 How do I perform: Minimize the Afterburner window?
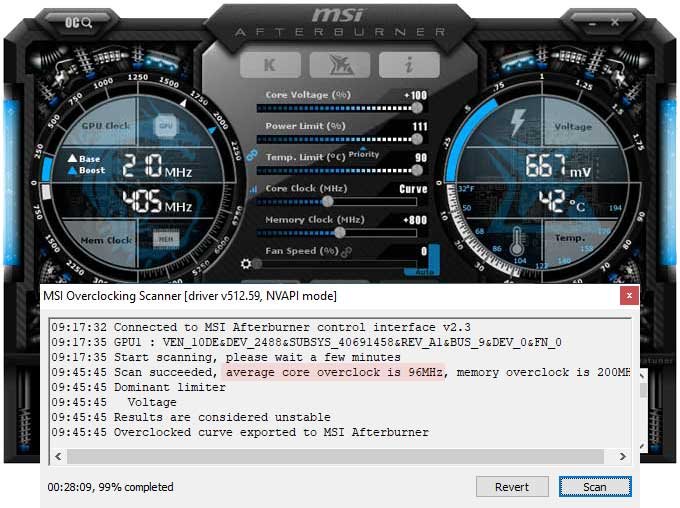pos(592,23)
